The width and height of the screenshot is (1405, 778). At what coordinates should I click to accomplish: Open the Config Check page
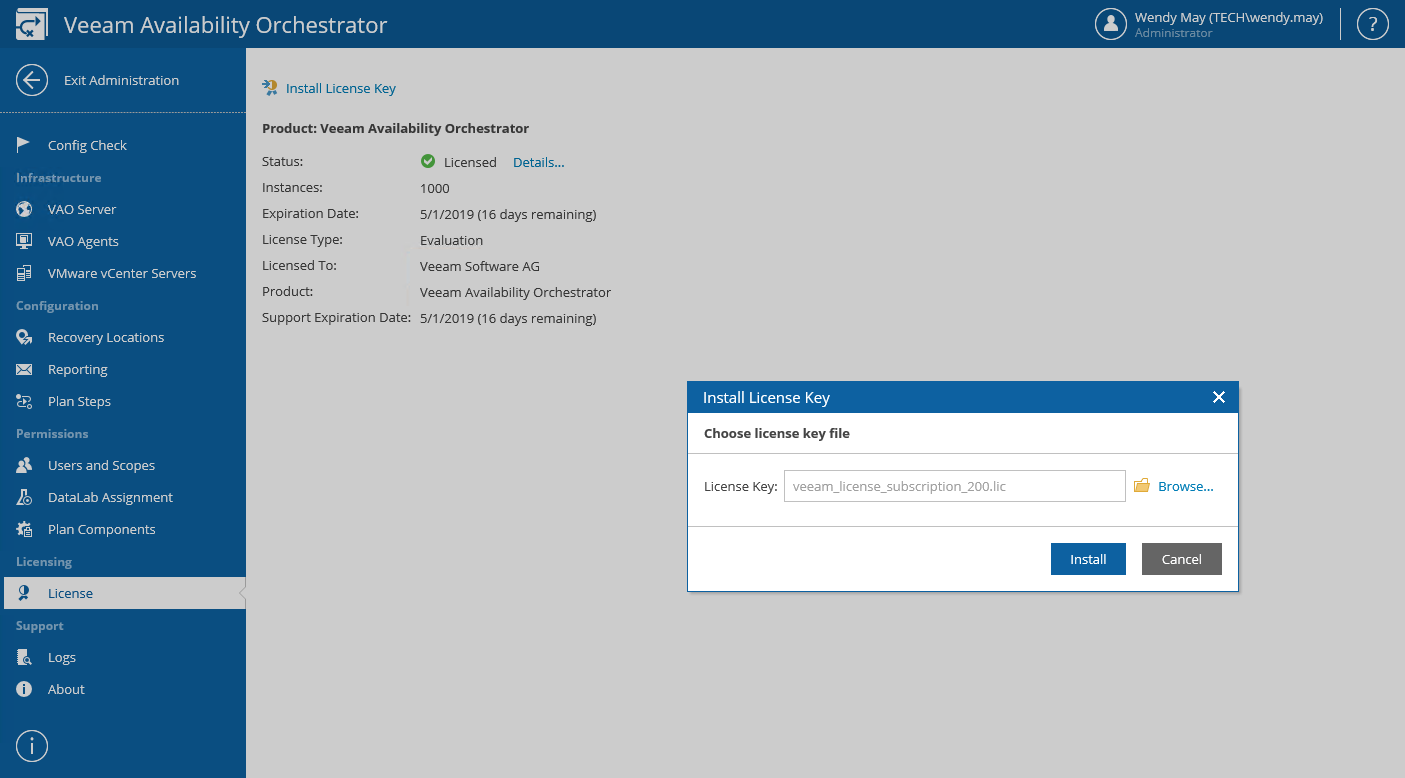tap(87, 145)
